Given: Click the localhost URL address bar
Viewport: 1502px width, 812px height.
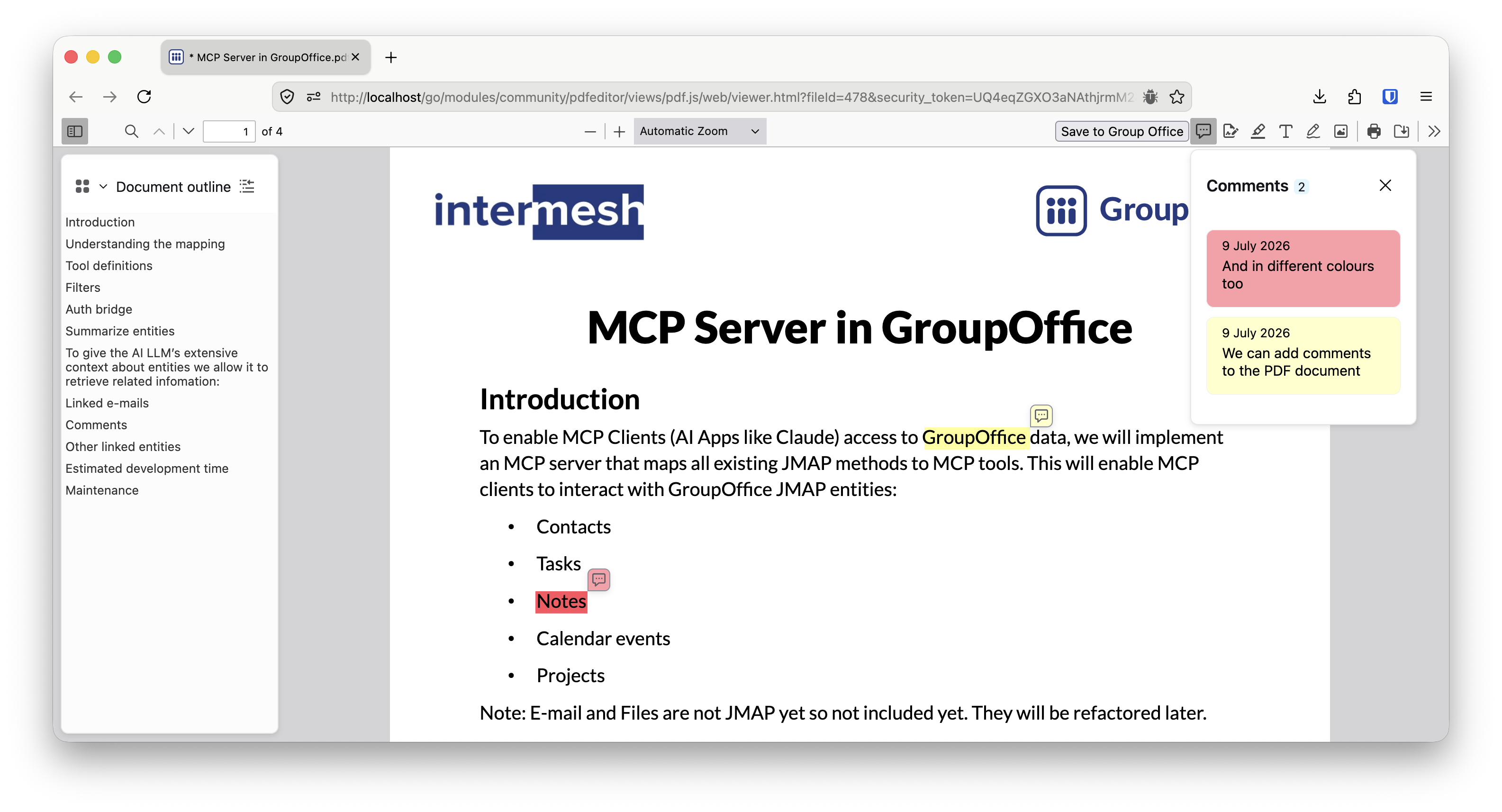Looking at the screenshot, I should tap(732, 97).
